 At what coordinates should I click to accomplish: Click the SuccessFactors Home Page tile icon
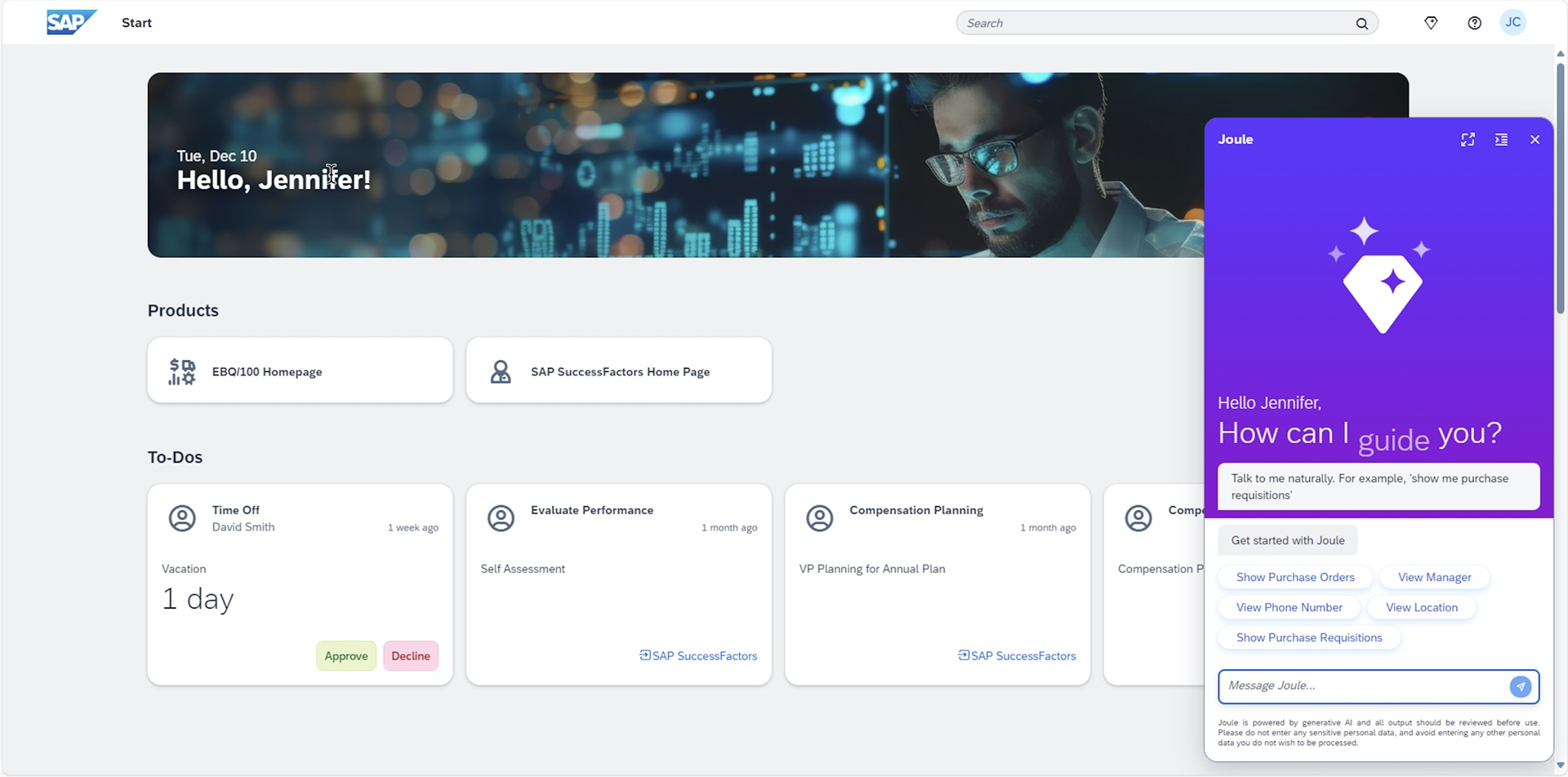click(x=501, y=371)
